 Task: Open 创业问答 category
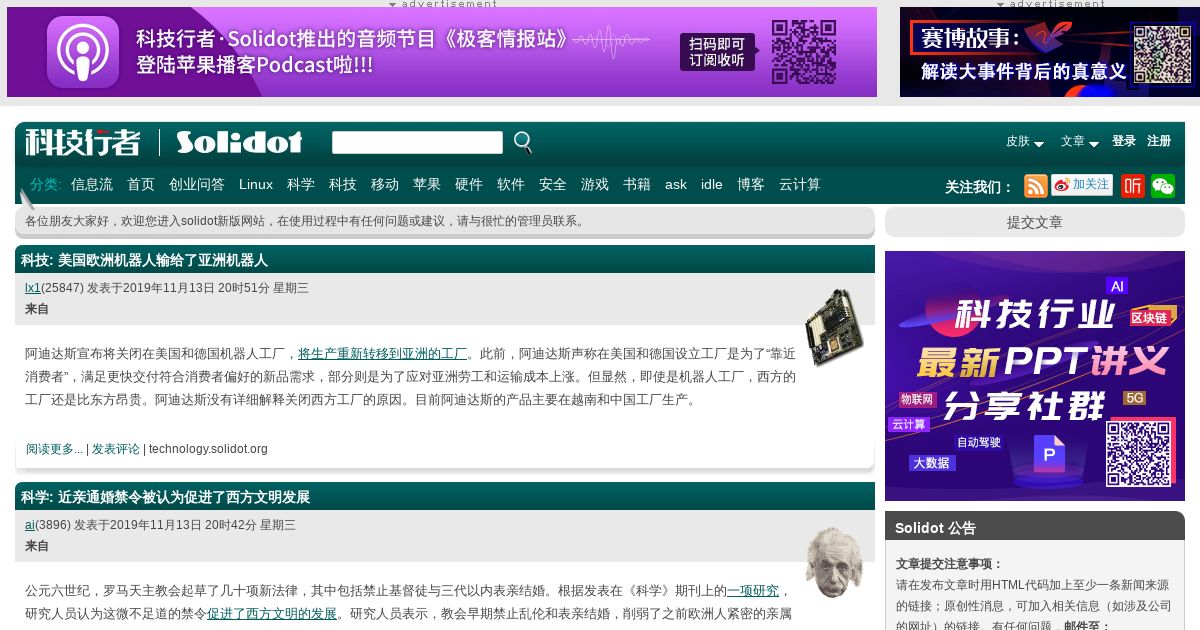click(197, 185)
